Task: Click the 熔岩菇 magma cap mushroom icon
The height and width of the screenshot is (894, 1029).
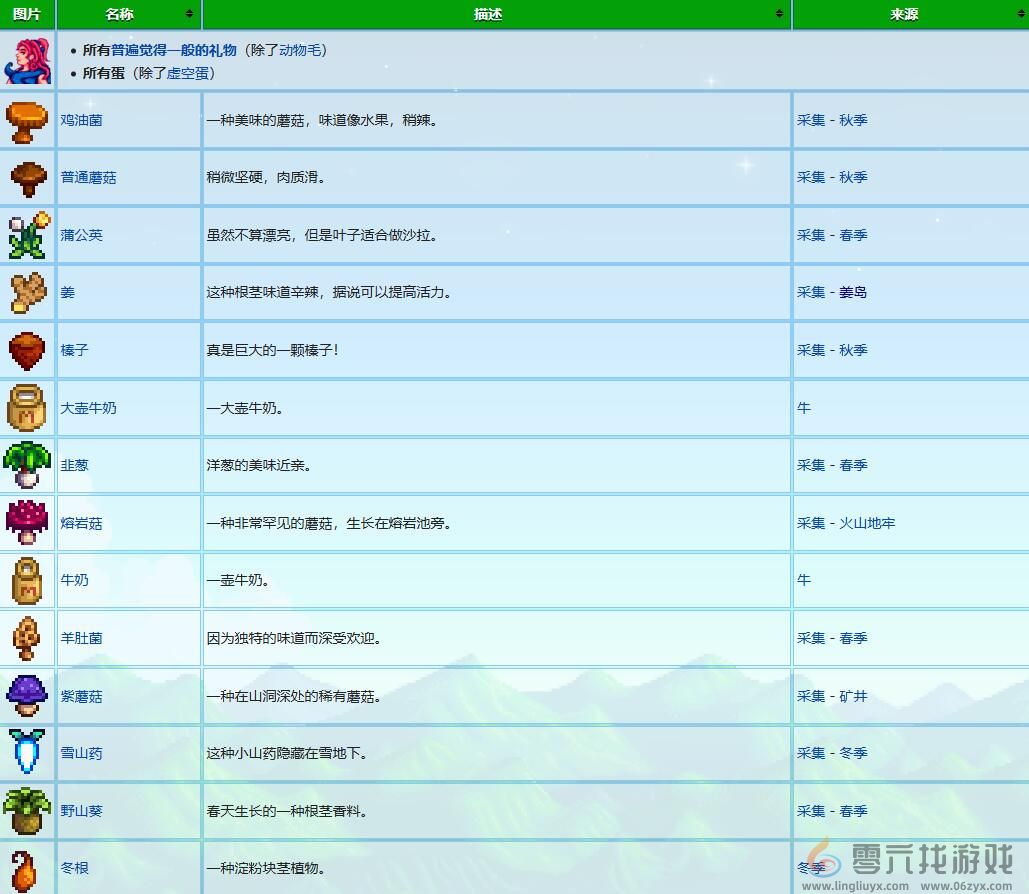Action: pos(27,523)
